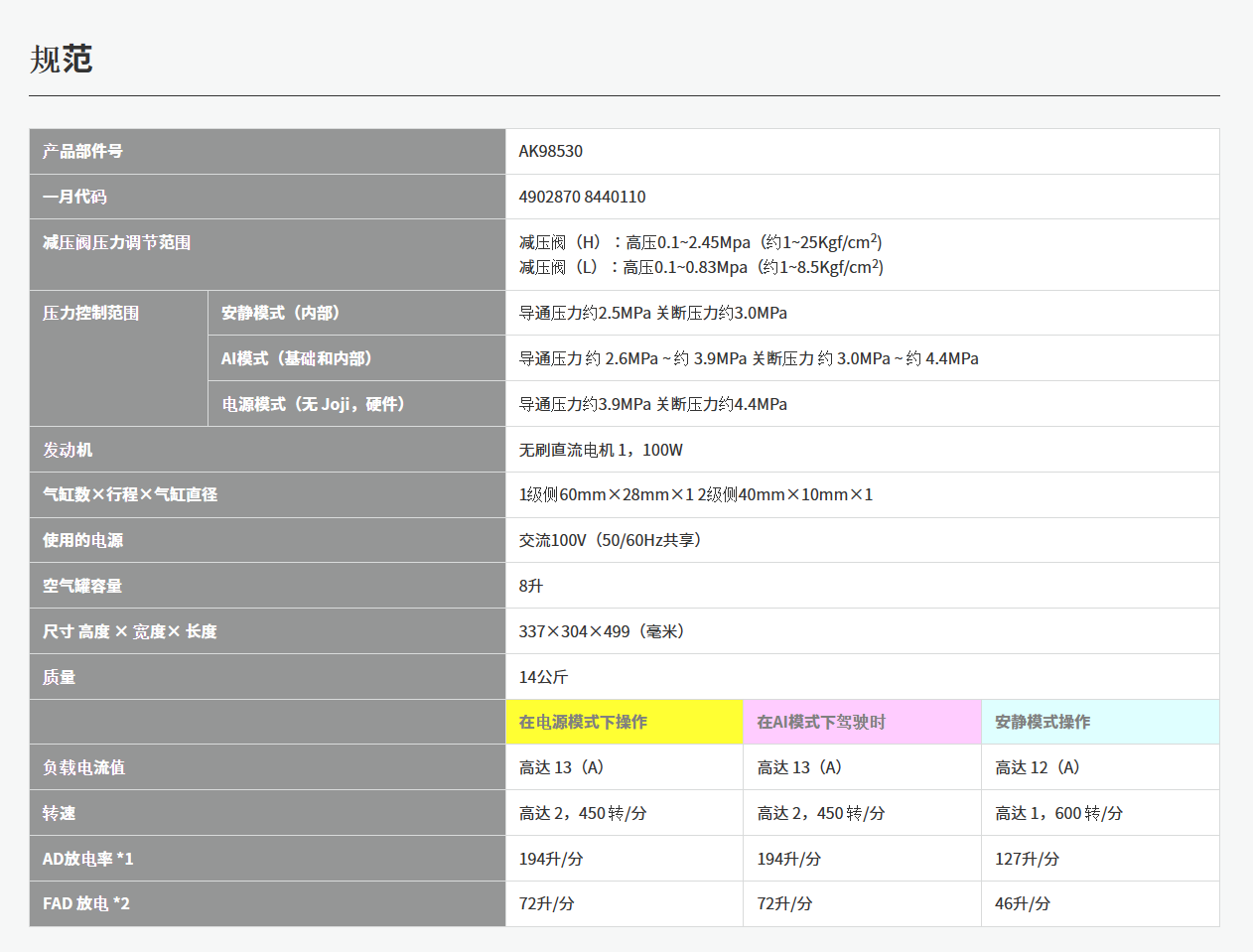Click 194升/分 in power mode column

pos(551,859)
